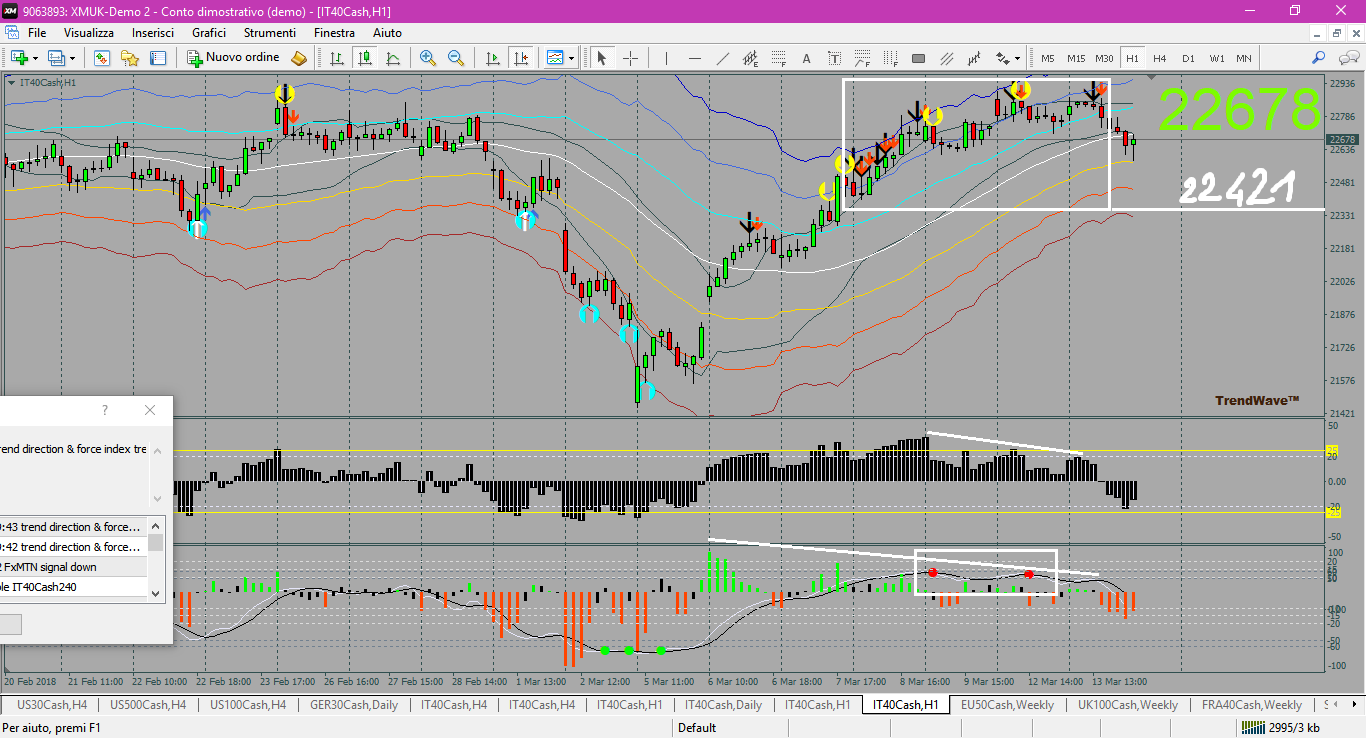Open the File menu
Image resolution: width=1366 pixels, height=738 pixels.
point(37,33)
